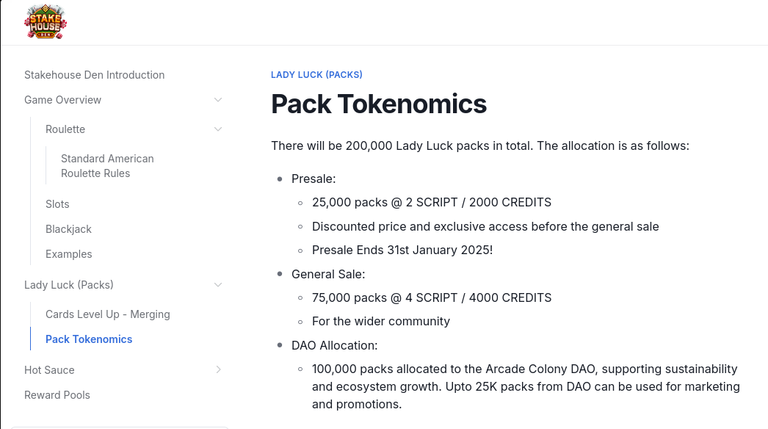Select Examples in the sidebar
The height and width of the screenshot is (429, 768).
69,254
